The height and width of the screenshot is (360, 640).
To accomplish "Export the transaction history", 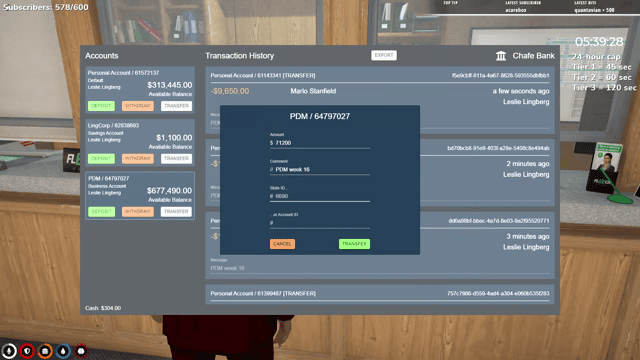I will coord(384,55).
